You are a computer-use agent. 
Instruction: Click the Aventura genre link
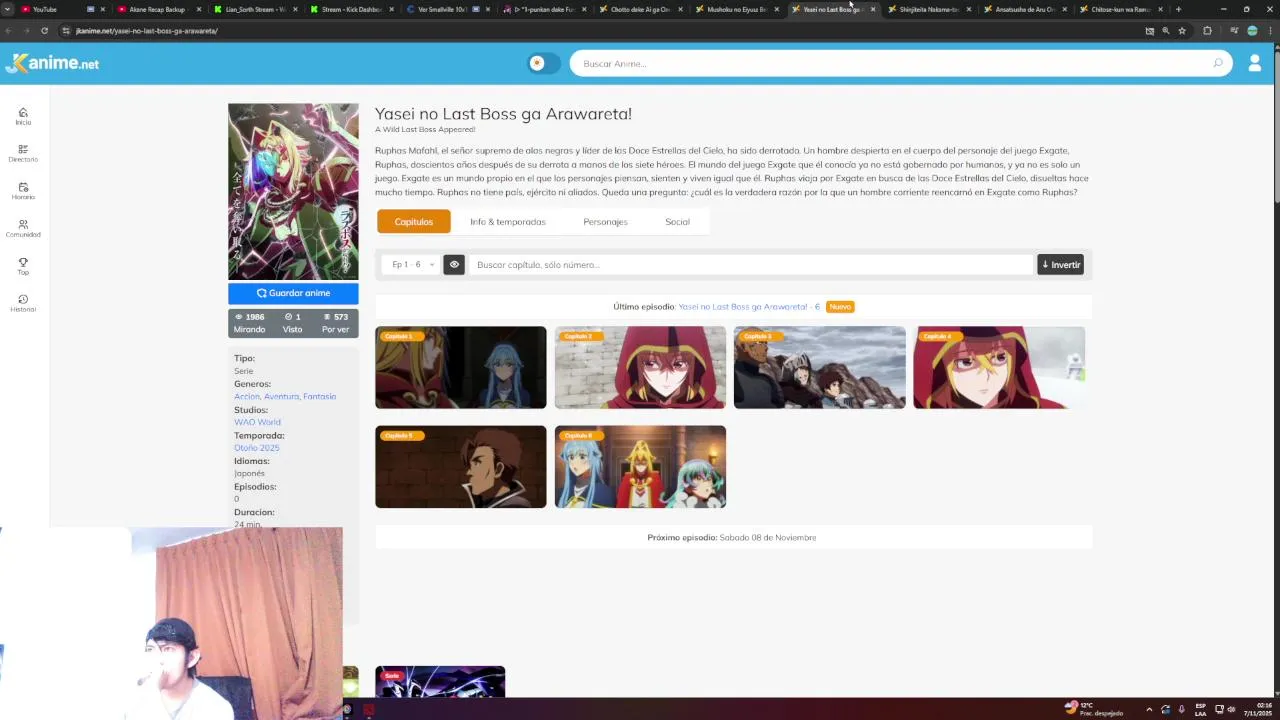tap(281, 396)
